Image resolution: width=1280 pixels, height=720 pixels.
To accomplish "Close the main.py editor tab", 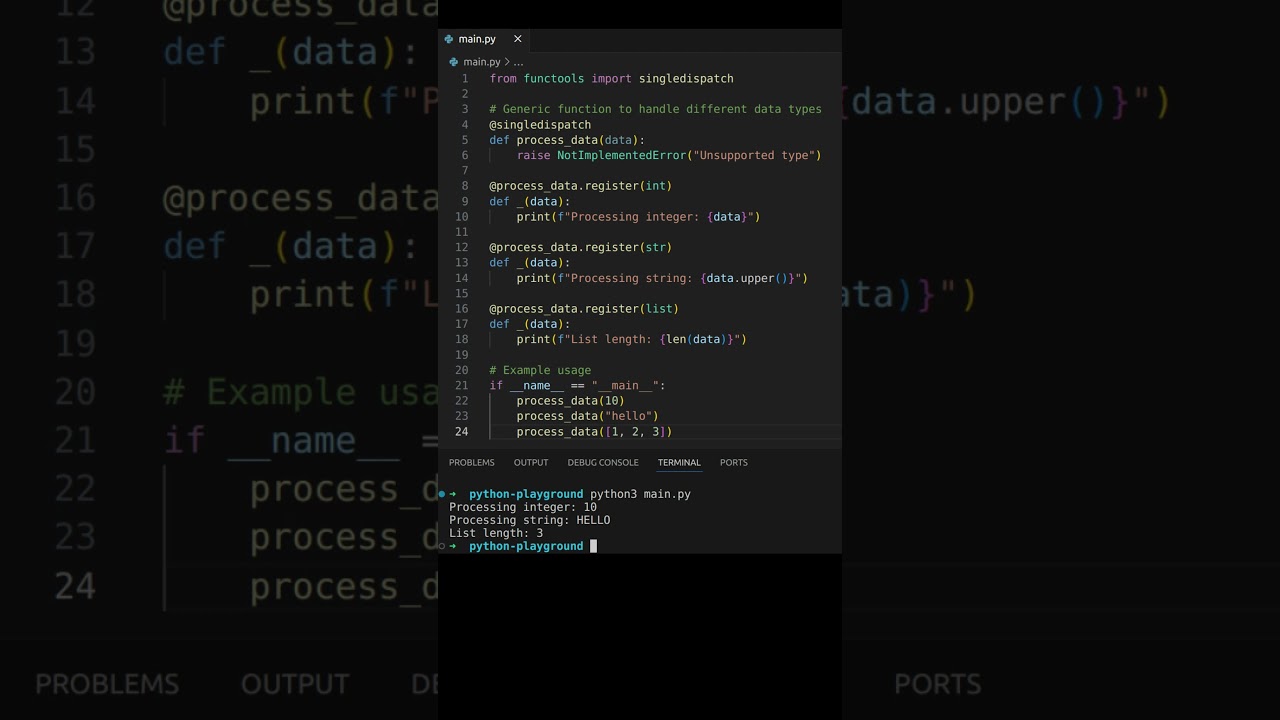I will point(518,39).
